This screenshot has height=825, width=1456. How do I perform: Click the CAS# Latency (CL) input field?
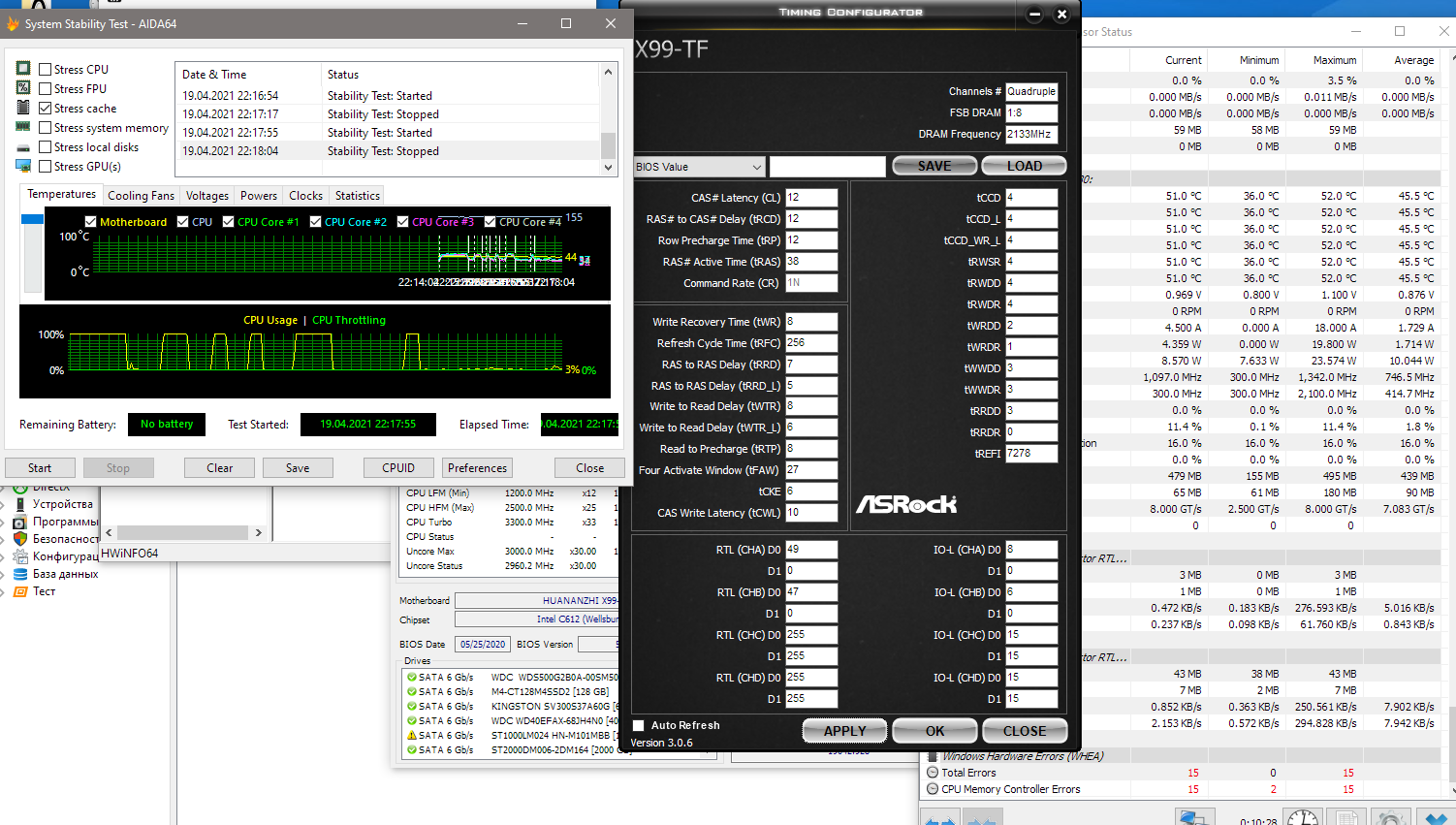tap(811, 198)
